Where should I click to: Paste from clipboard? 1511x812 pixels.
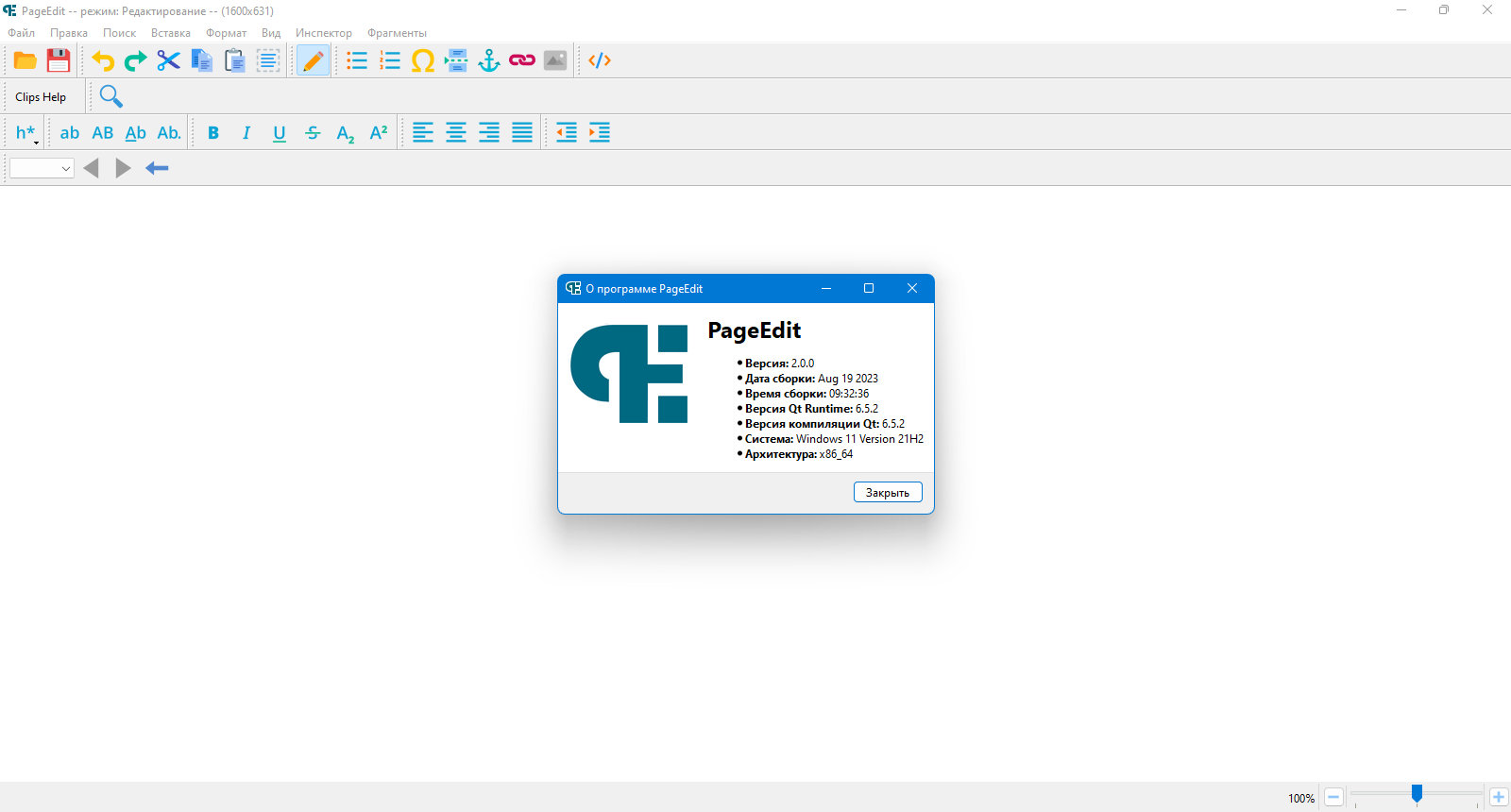tap(235, 60)
